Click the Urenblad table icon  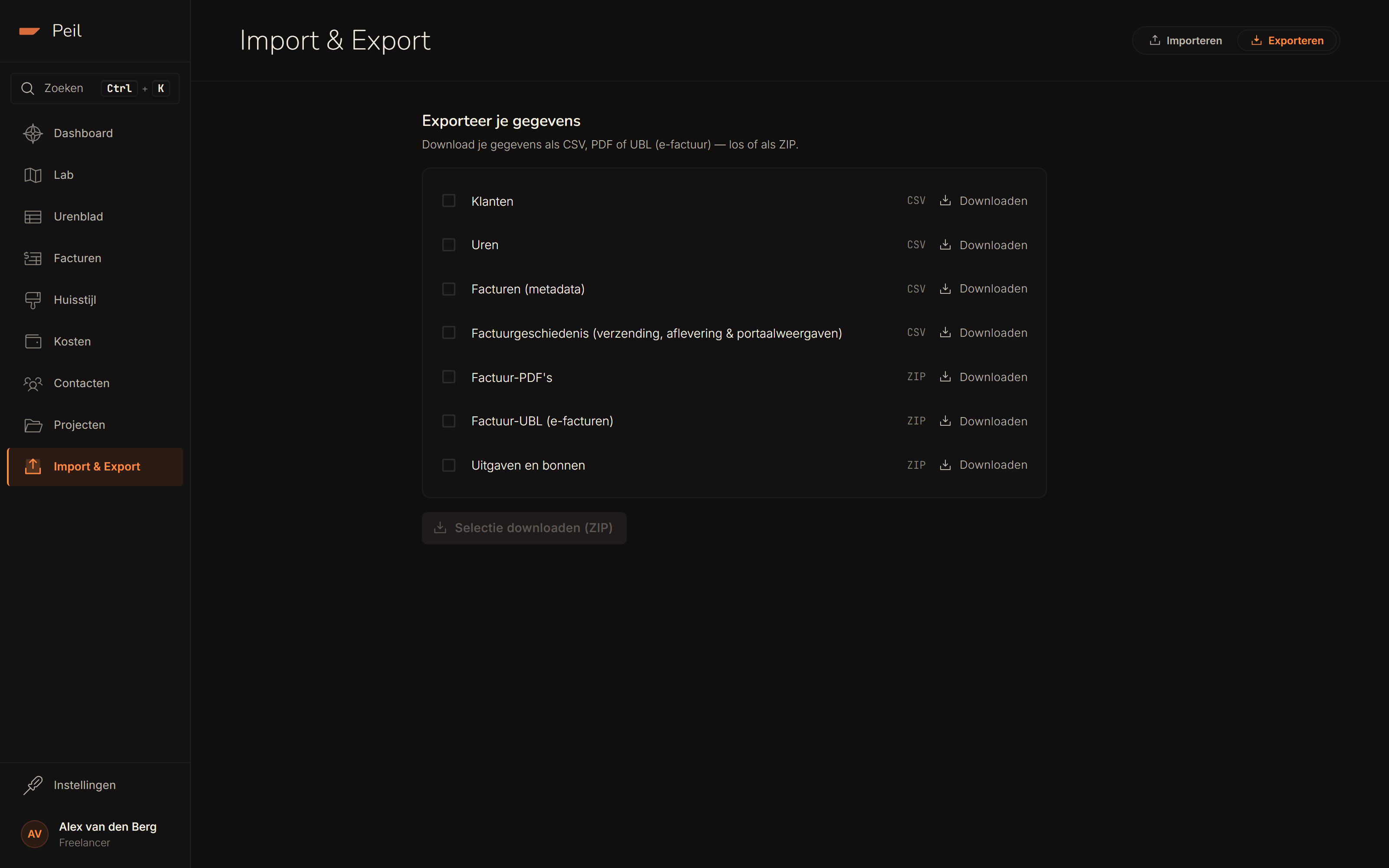pyautogui.click(x=33, y=217)
